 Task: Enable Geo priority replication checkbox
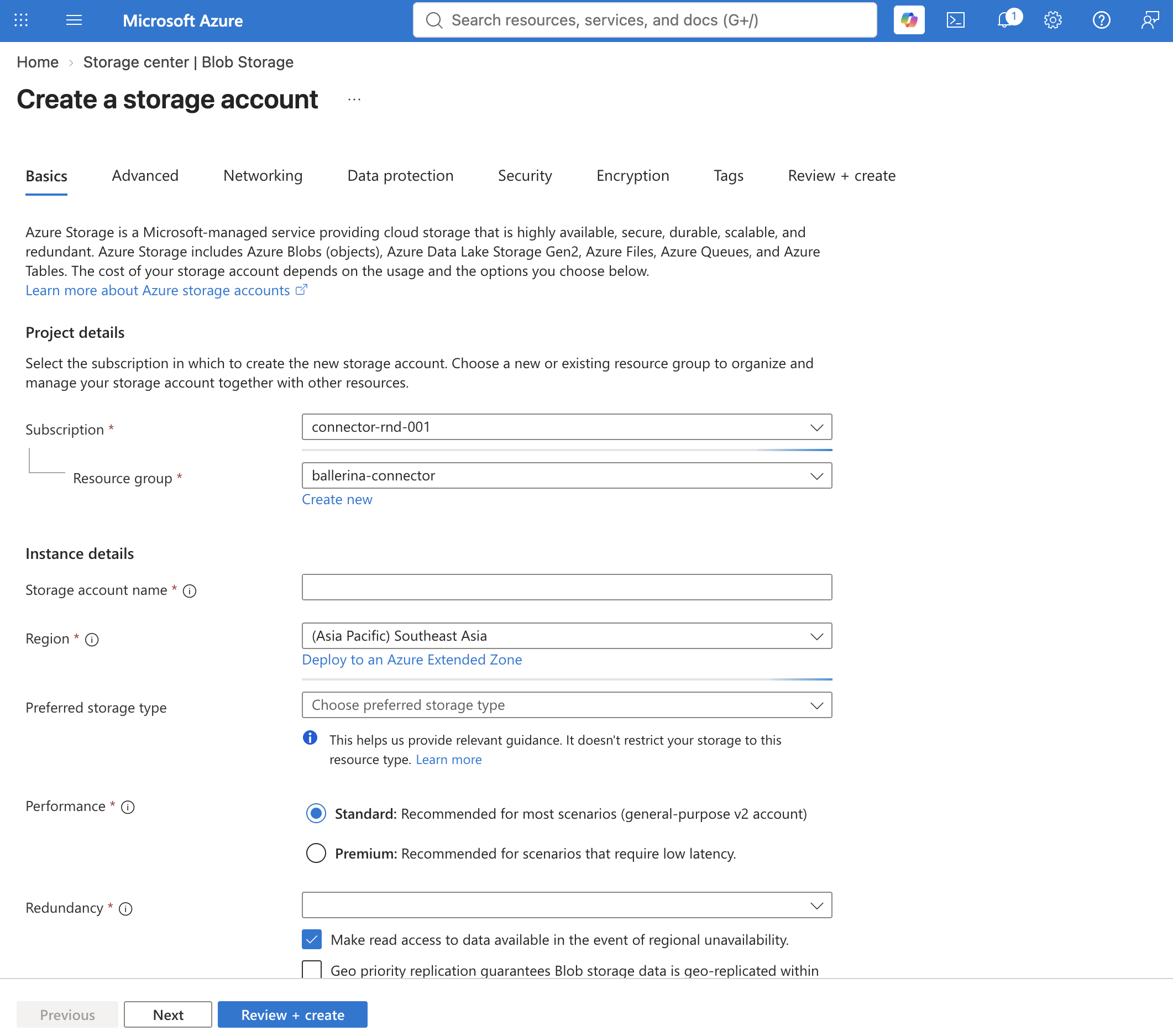click(312, 970)
